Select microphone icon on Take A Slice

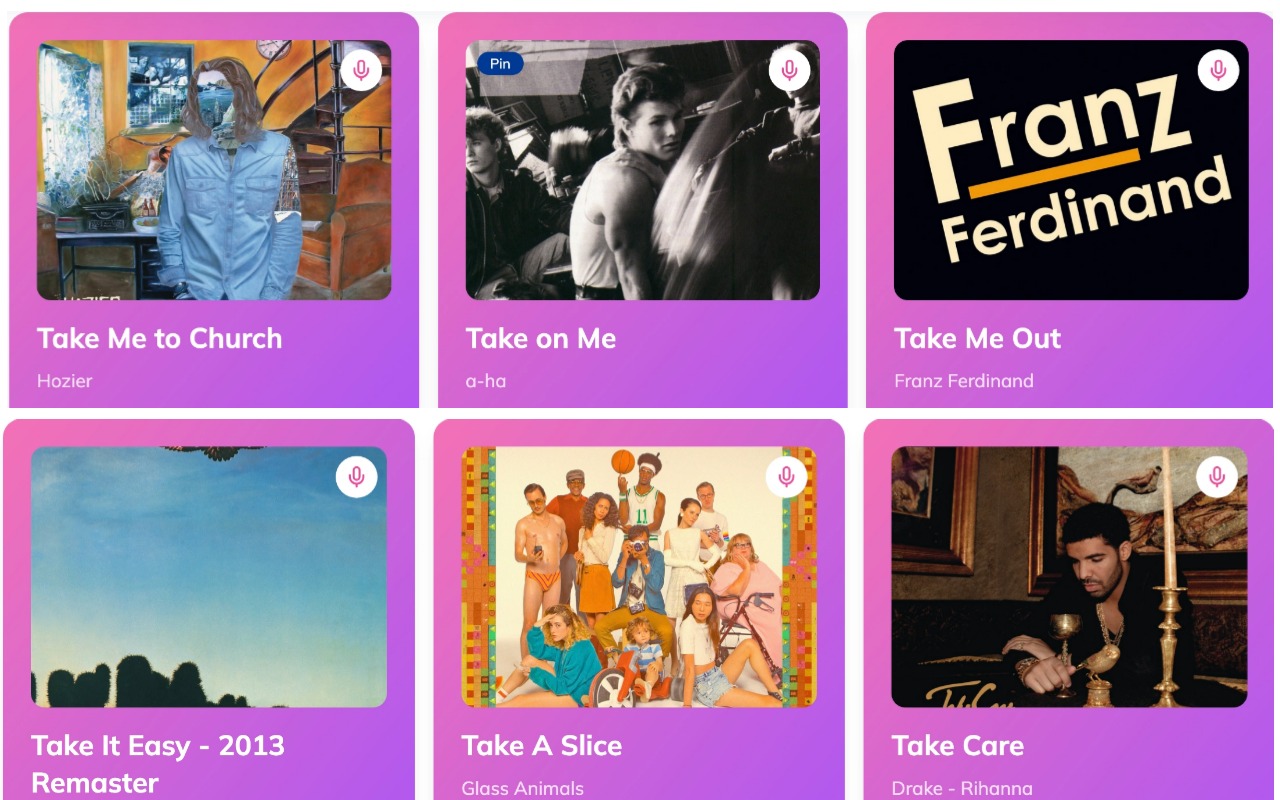786,477
